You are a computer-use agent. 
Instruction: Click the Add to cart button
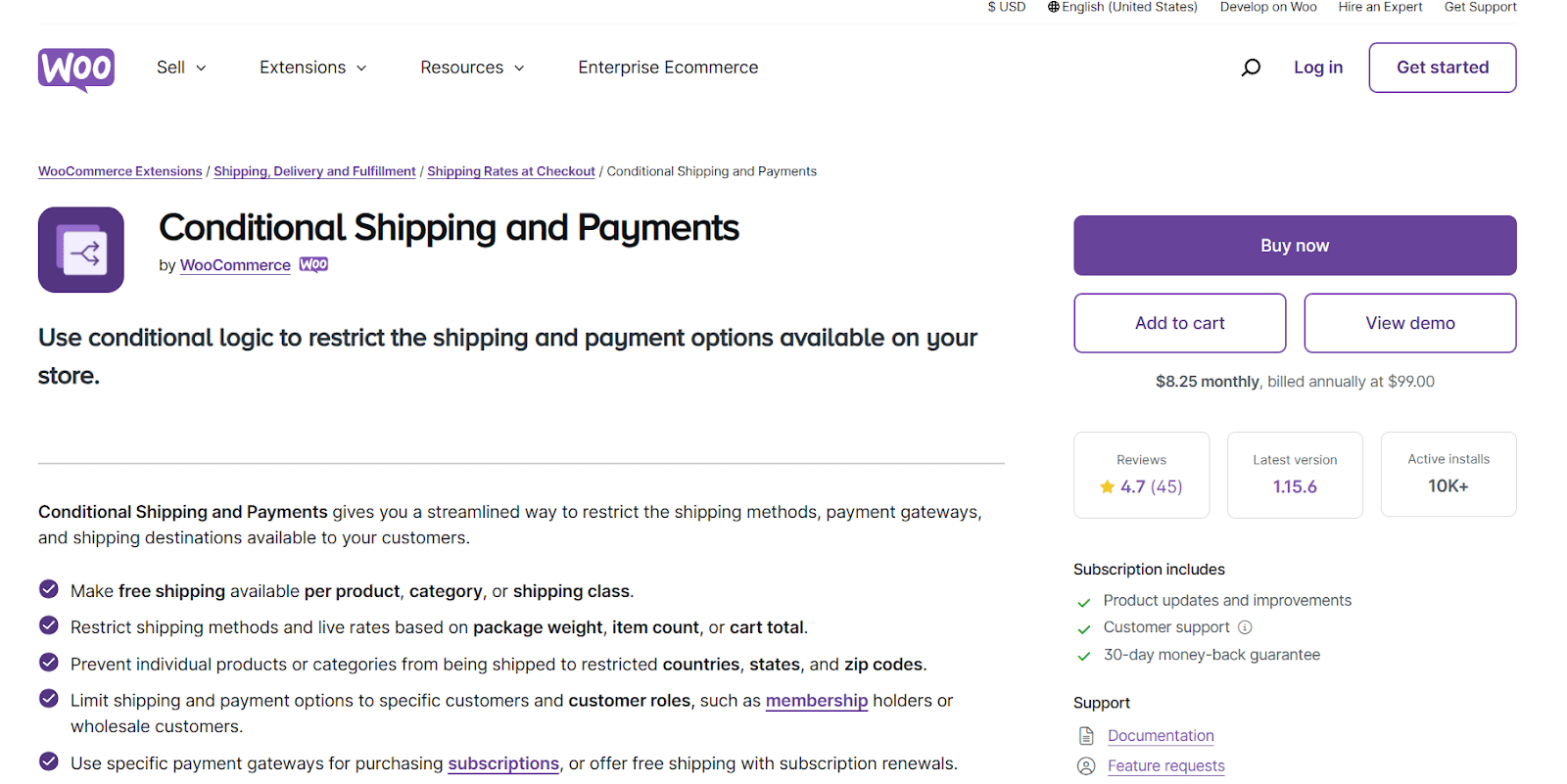(1180, 323)
